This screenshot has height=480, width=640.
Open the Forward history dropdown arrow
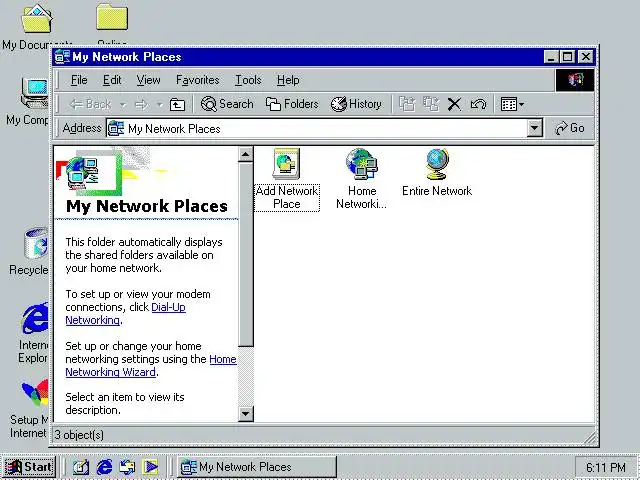[160, 105]
